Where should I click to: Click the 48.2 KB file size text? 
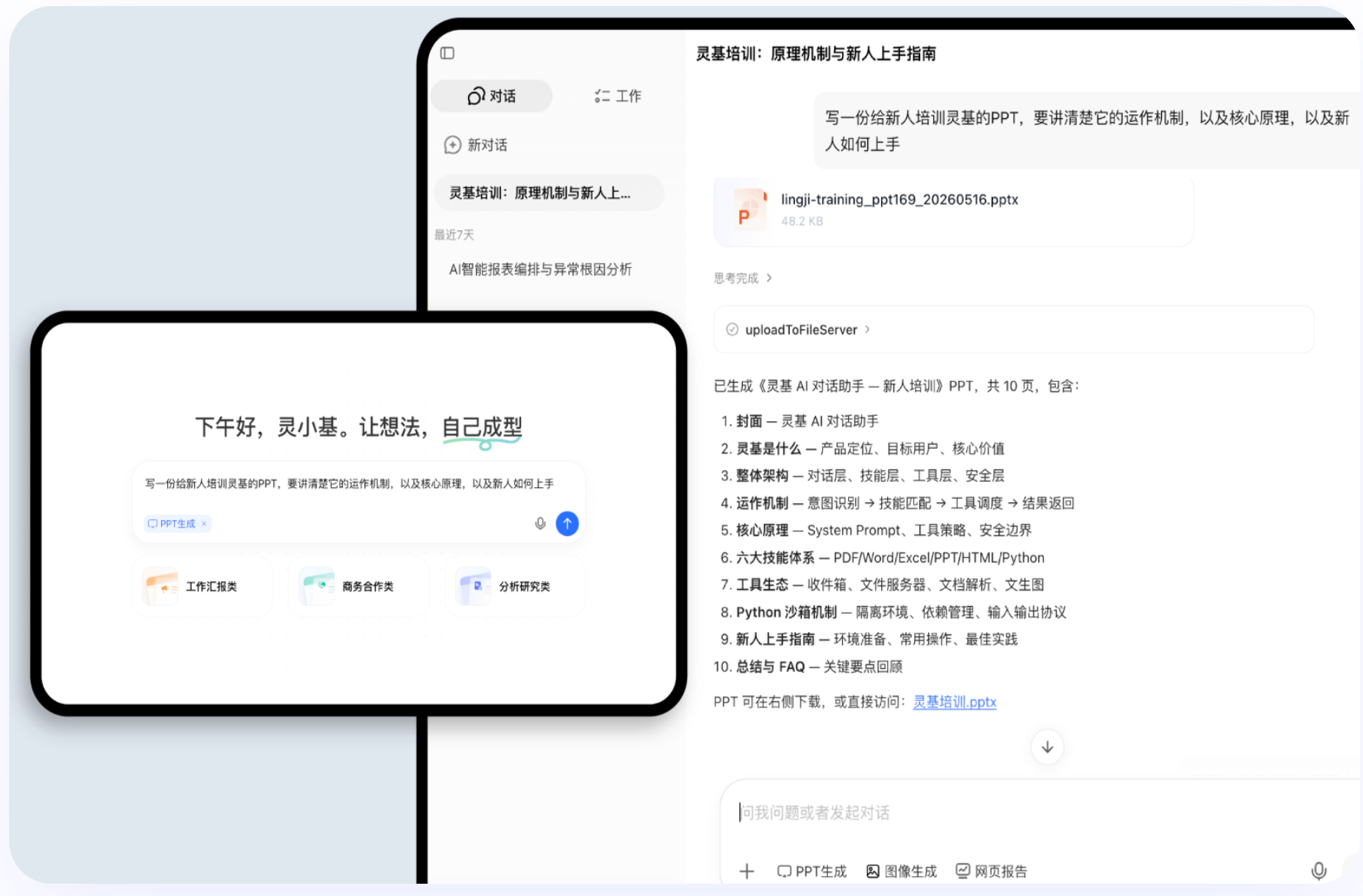802,222
